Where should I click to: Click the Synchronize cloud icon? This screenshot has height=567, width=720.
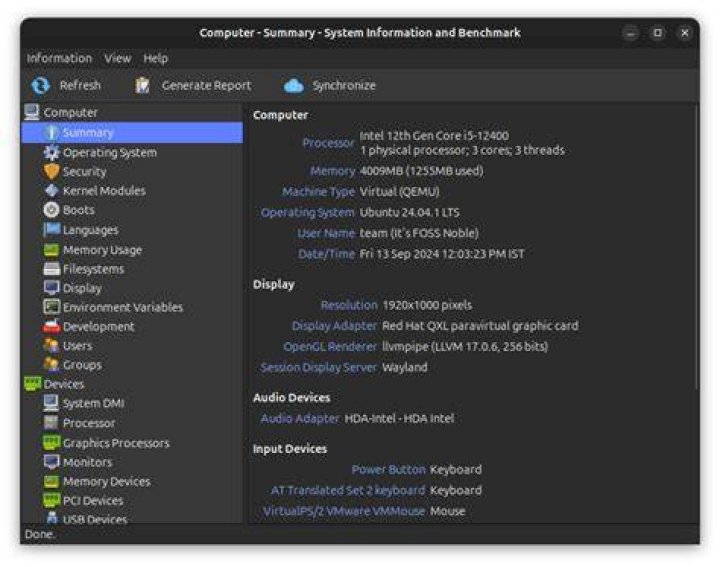point(293,85)
